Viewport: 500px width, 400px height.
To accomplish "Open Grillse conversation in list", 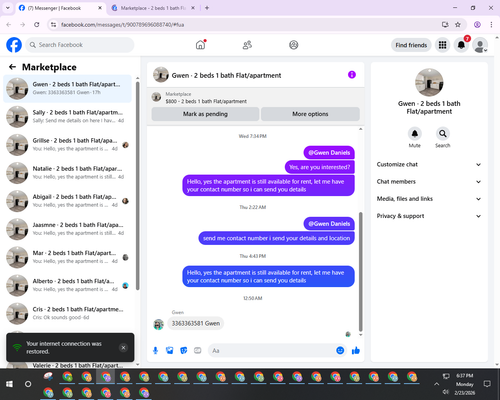I will click(68, 145).
